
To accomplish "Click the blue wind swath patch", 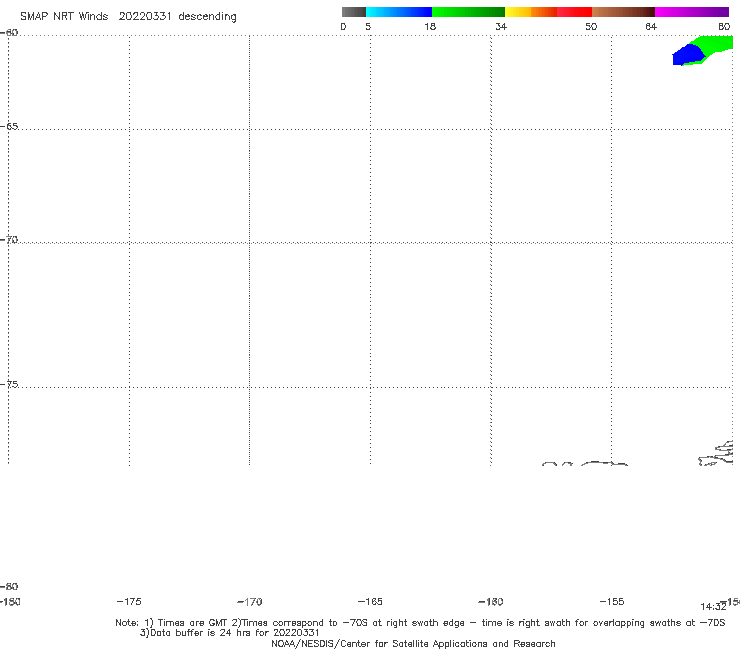I will 688,55.
